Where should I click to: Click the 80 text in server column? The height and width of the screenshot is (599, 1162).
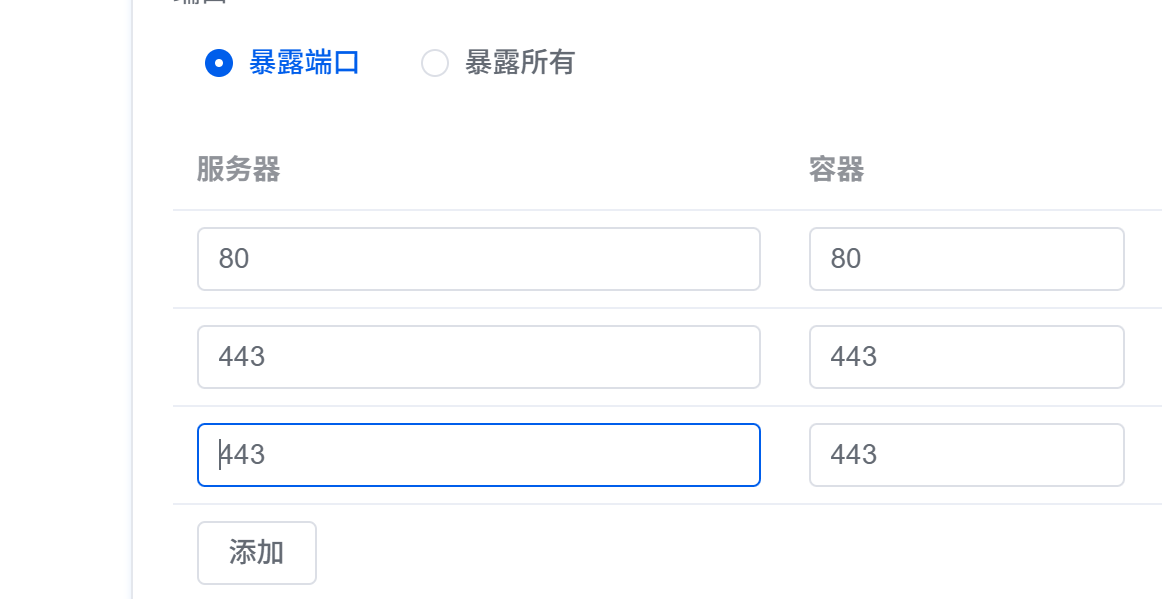coord(234,259)
